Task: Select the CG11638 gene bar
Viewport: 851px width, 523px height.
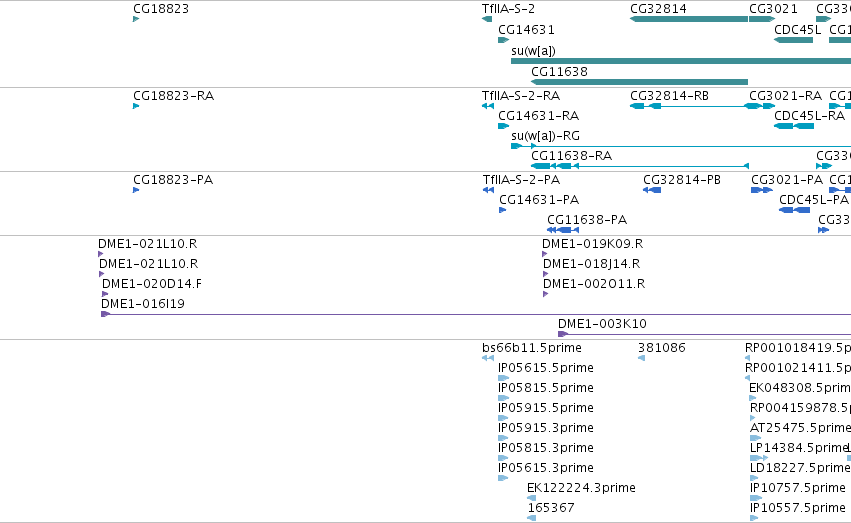Action: (x=639, y=82)
